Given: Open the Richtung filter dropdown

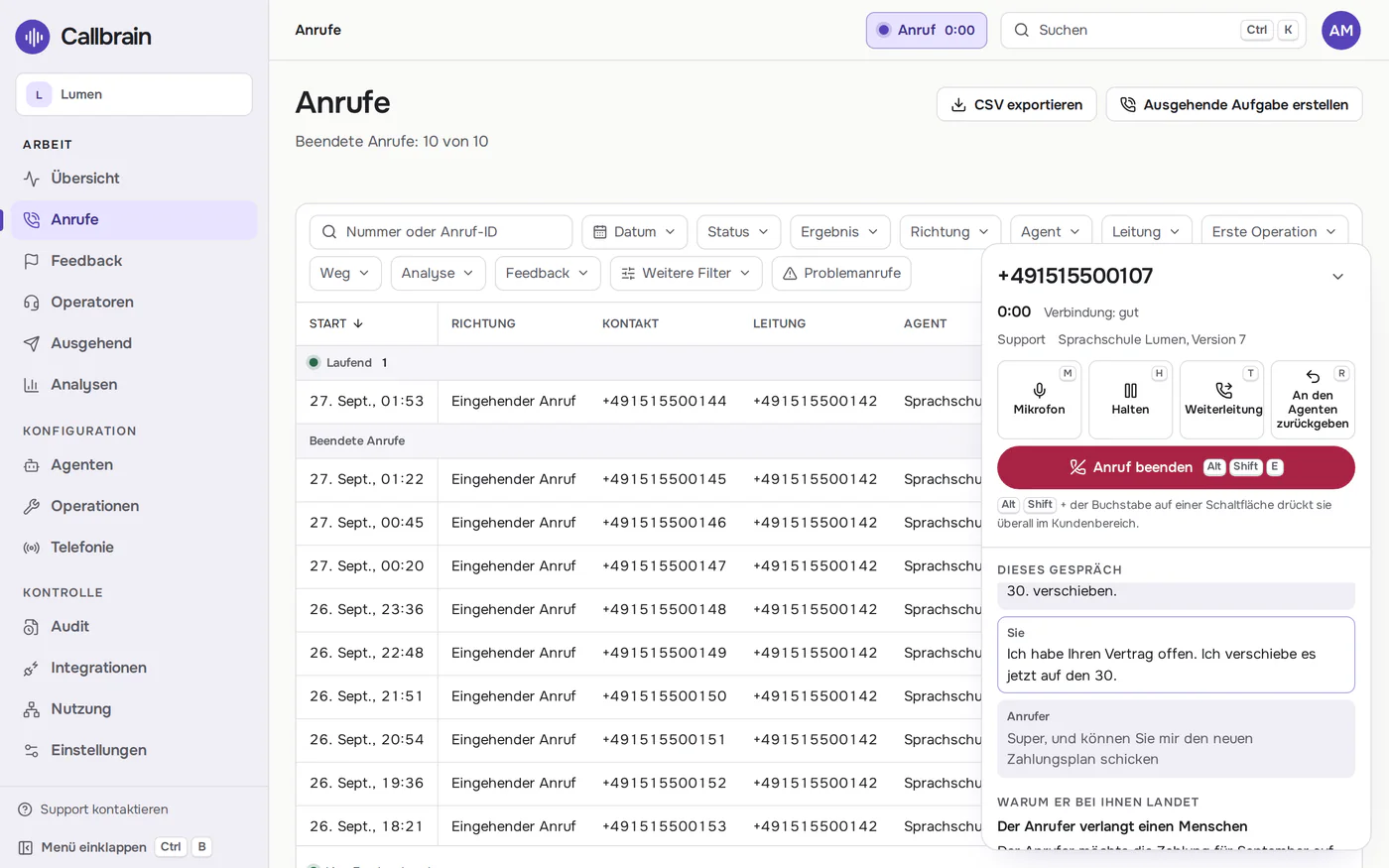Looking at the screenshot, I should click(950, 232).
